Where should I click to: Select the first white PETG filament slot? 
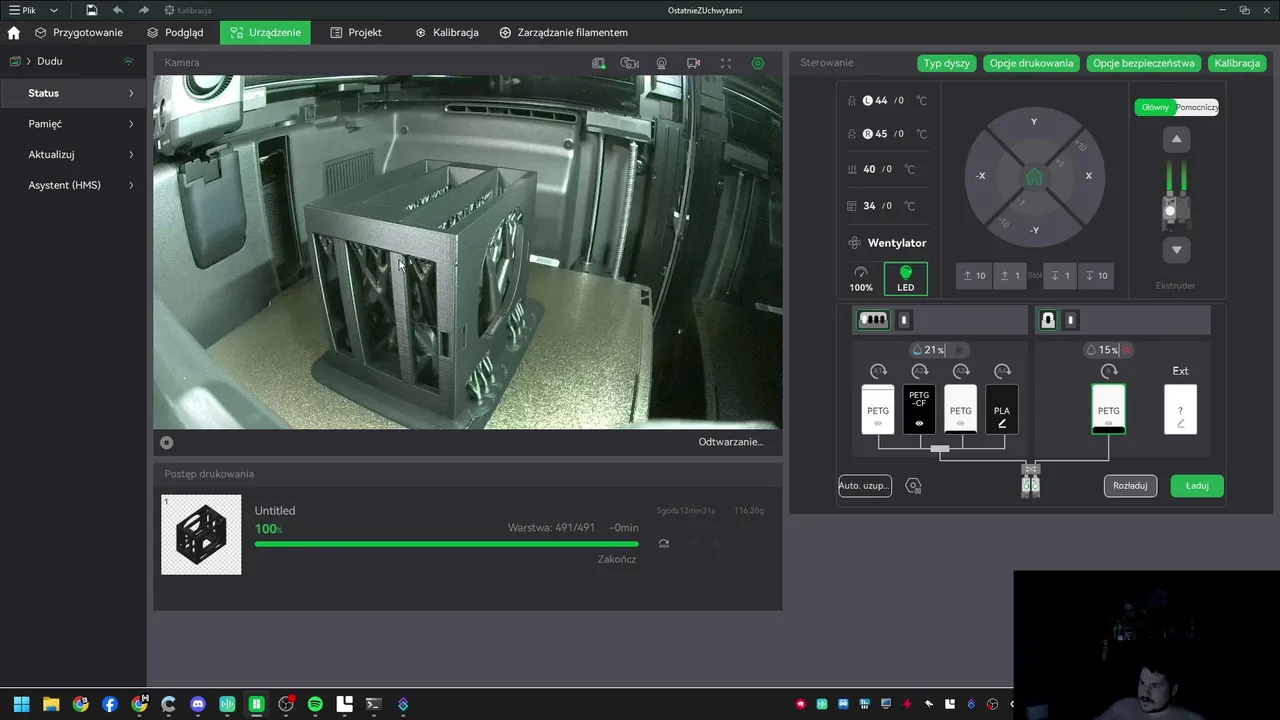click(878, 410)
